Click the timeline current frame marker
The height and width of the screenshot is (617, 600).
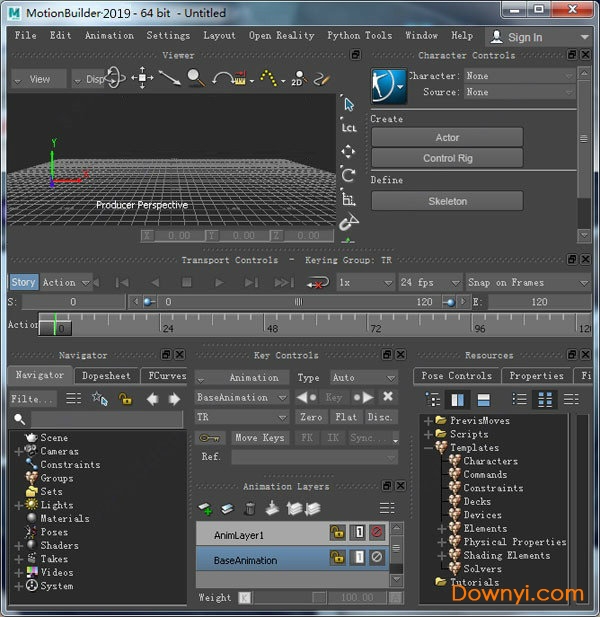tap(55, 324)
